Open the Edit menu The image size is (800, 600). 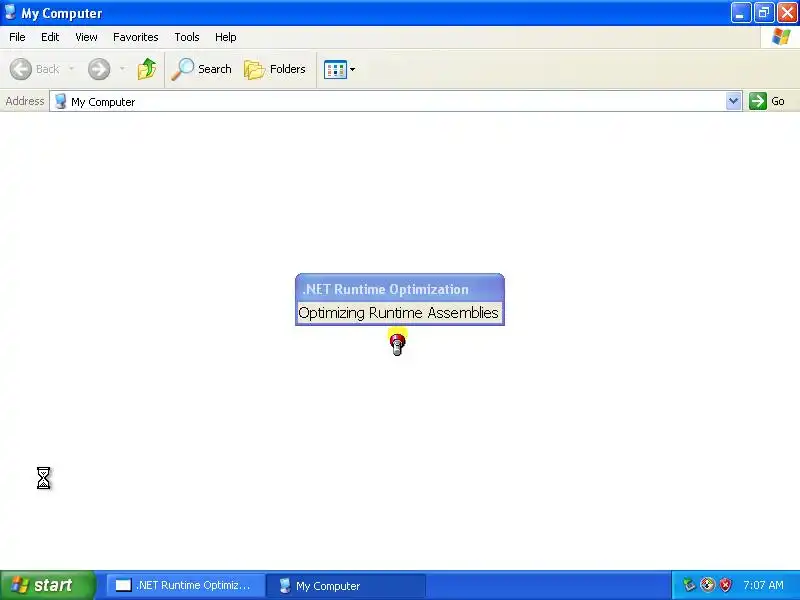50,37
